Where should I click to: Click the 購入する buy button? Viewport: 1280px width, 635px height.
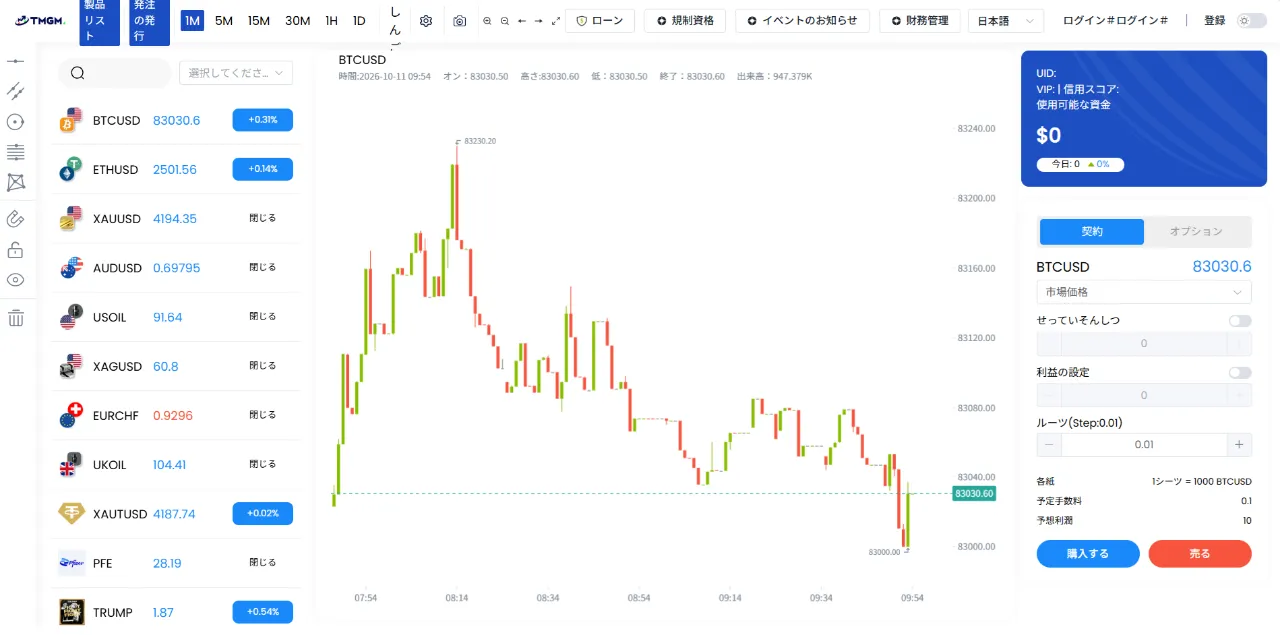point(1088,554)
